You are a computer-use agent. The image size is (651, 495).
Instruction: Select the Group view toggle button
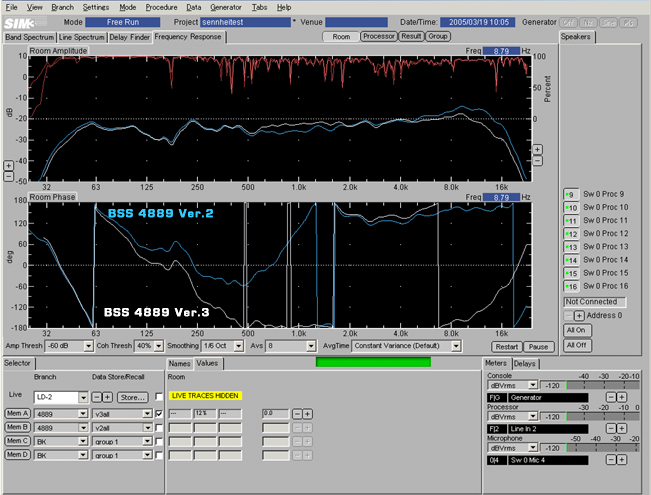(x=438, y=37)
